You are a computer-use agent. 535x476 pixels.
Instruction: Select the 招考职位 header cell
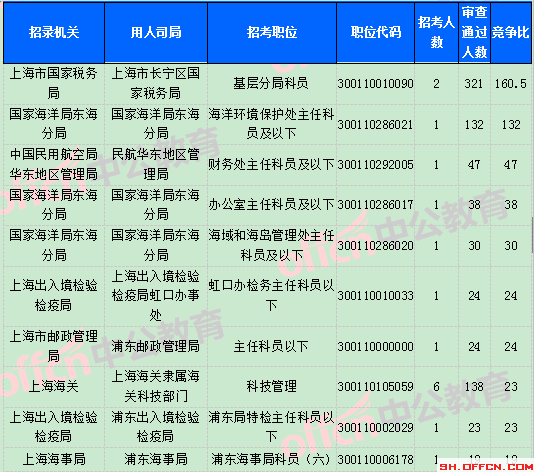[272, 33]
